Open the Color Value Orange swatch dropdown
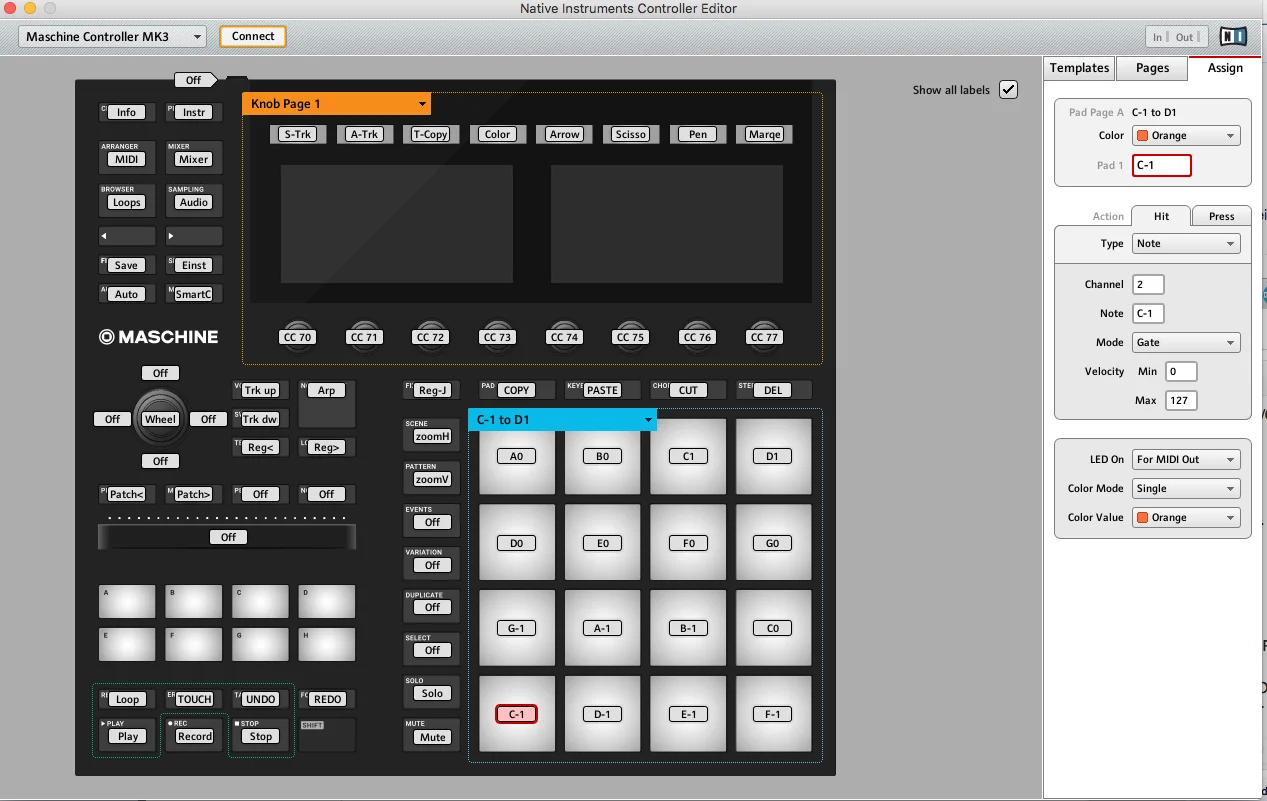Viewport: 1267px width, 801px height. [1186, 517]
